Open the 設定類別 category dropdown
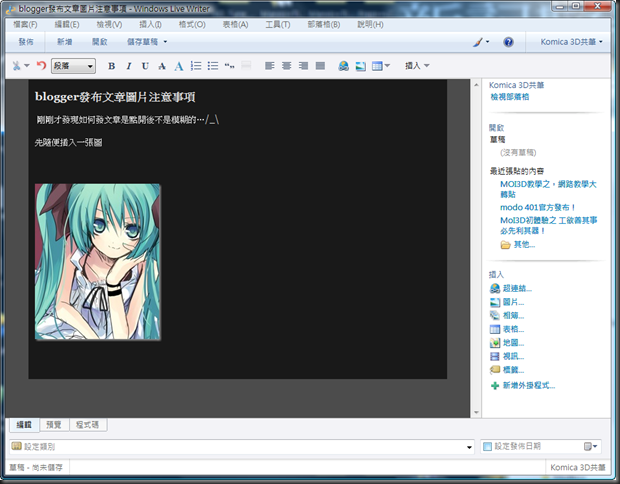Viewport: 620px width, 484px height. coord(469,447)
